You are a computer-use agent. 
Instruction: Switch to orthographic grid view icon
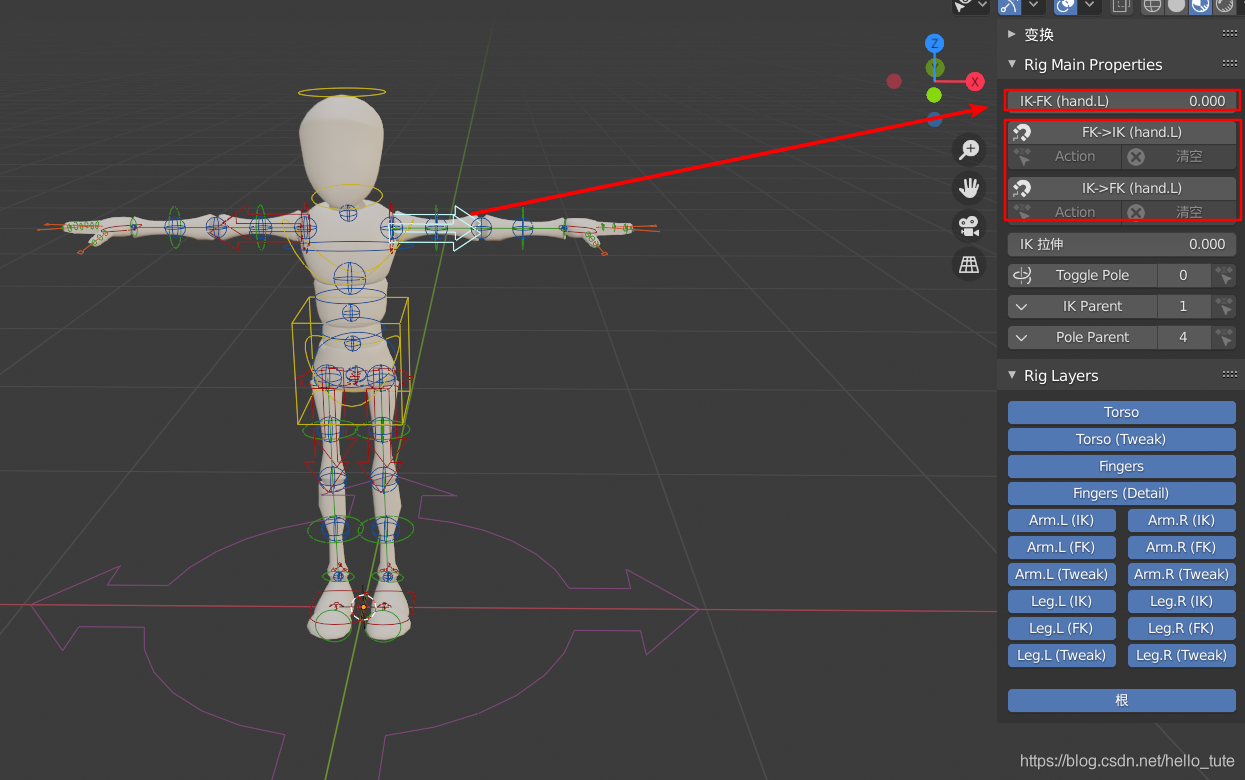969,264
